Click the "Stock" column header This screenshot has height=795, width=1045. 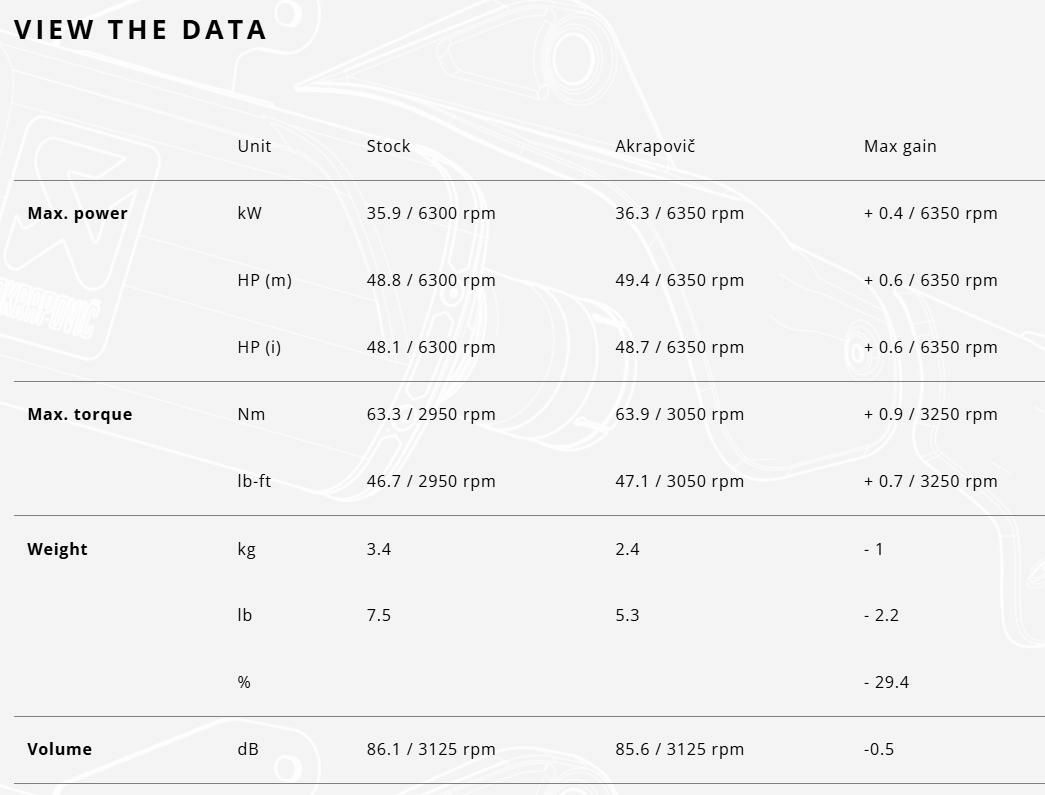[x=388, y=146]
